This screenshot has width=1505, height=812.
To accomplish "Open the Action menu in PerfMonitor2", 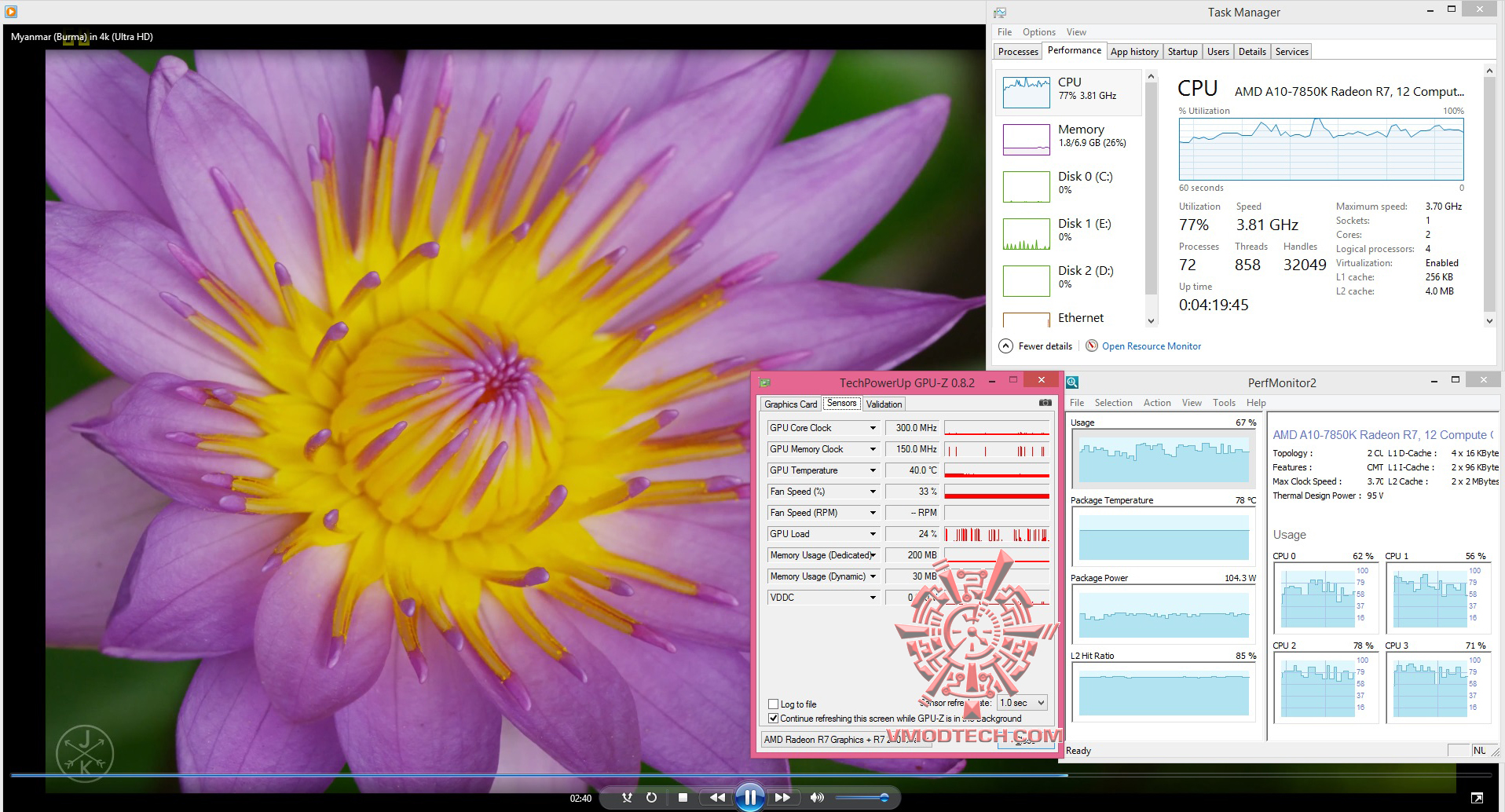I will click(x=1157, y=403).
